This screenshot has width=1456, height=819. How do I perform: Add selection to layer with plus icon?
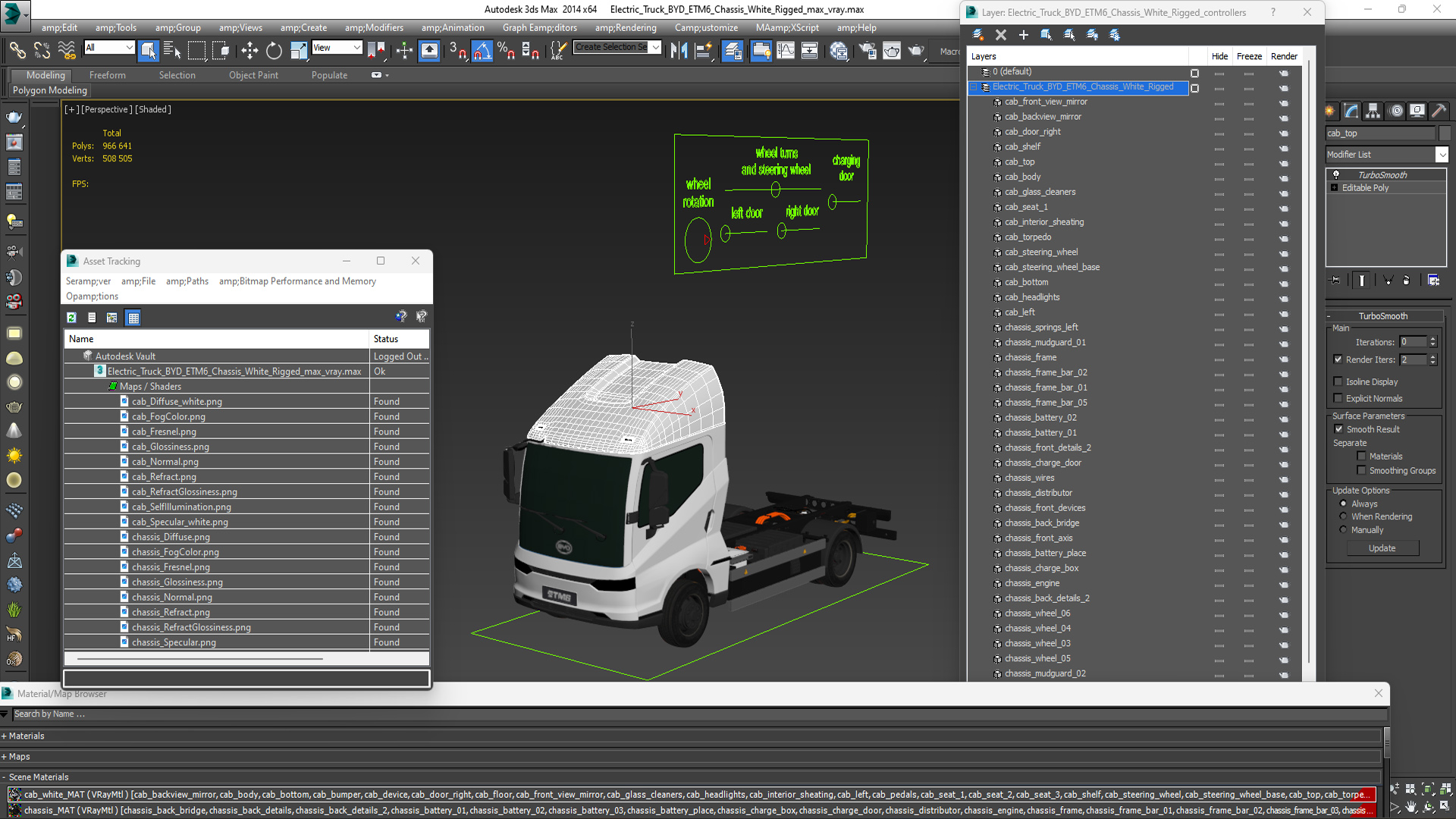[x=1023, y=35]
